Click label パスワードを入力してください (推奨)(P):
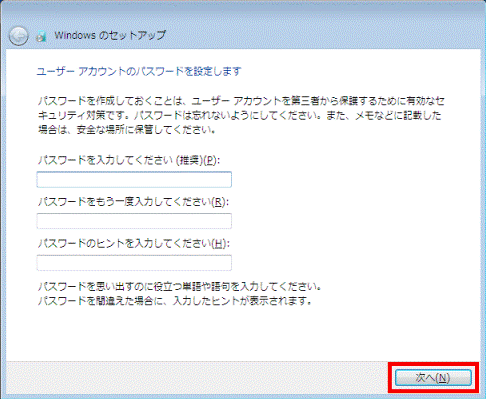 [x=129, y=160]
